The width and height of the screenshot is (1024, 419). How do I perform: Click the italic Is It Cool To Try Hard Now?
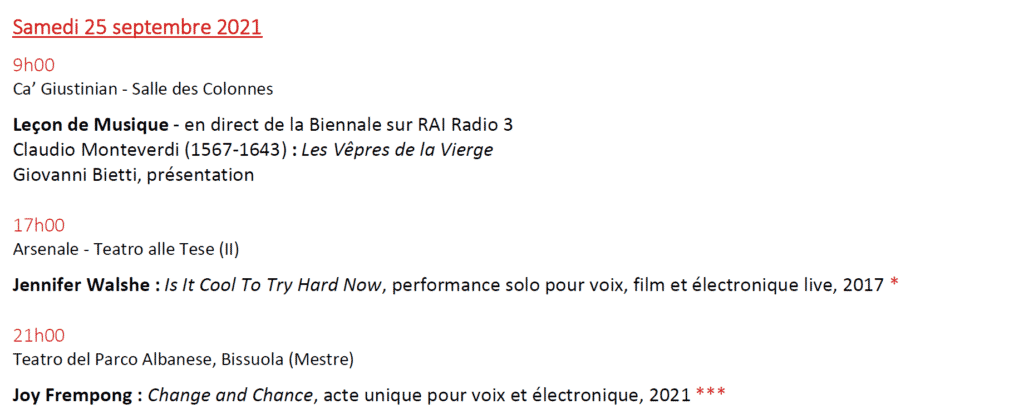click(x=273, y=285)
